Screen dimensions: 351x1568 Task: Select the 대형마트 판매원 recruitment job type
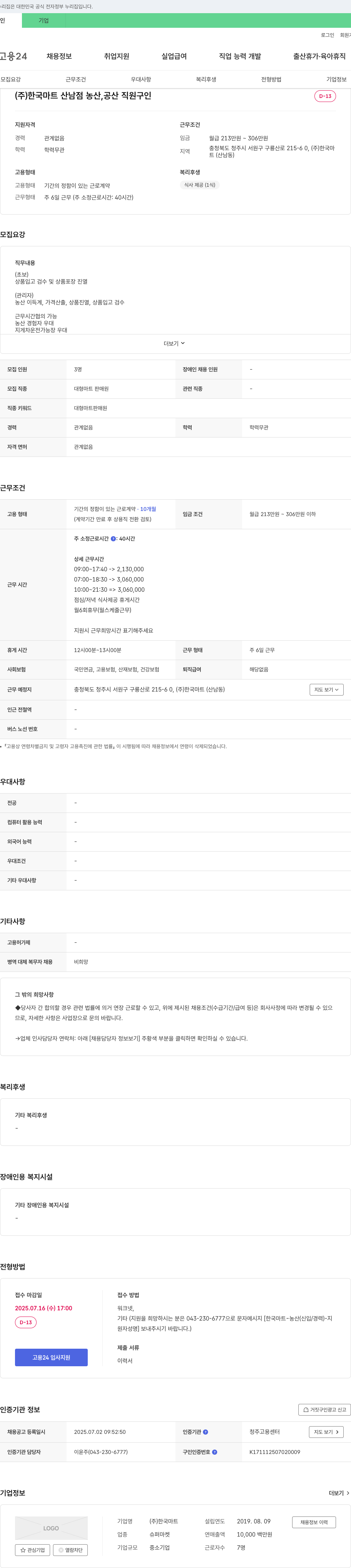point(91,389)
